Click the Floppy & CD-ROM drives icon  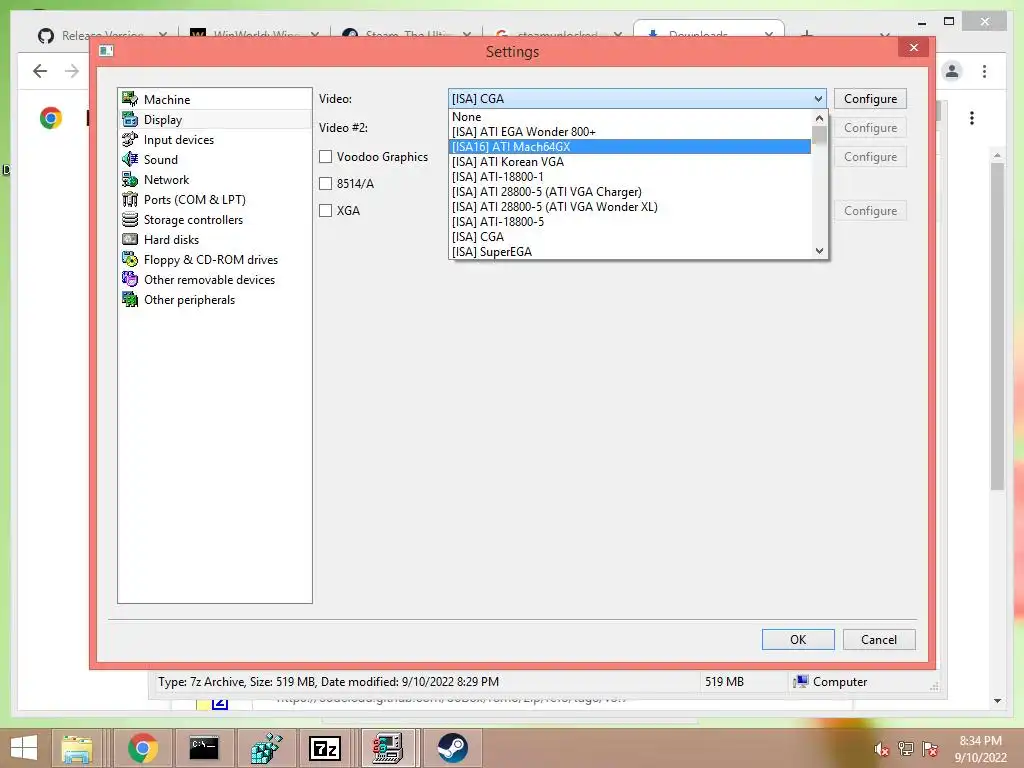[130, 259]
